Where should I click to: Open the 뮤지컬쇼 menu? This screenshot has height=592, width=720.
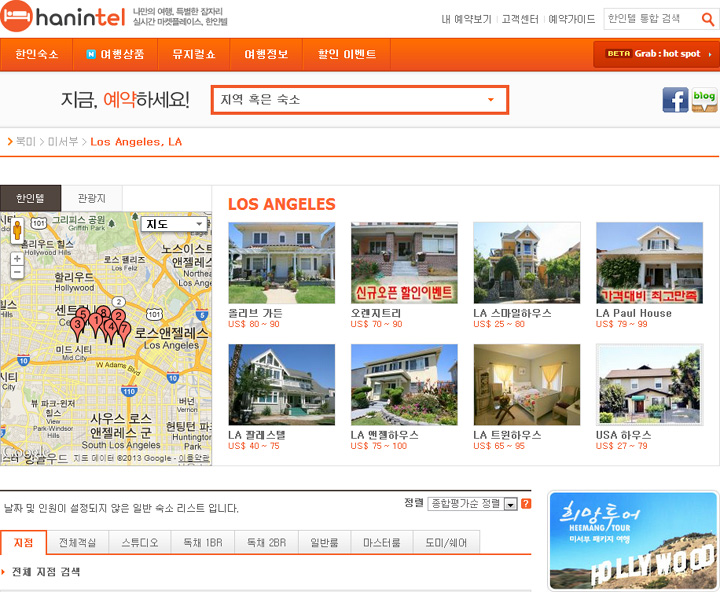[x=194, y=54]
